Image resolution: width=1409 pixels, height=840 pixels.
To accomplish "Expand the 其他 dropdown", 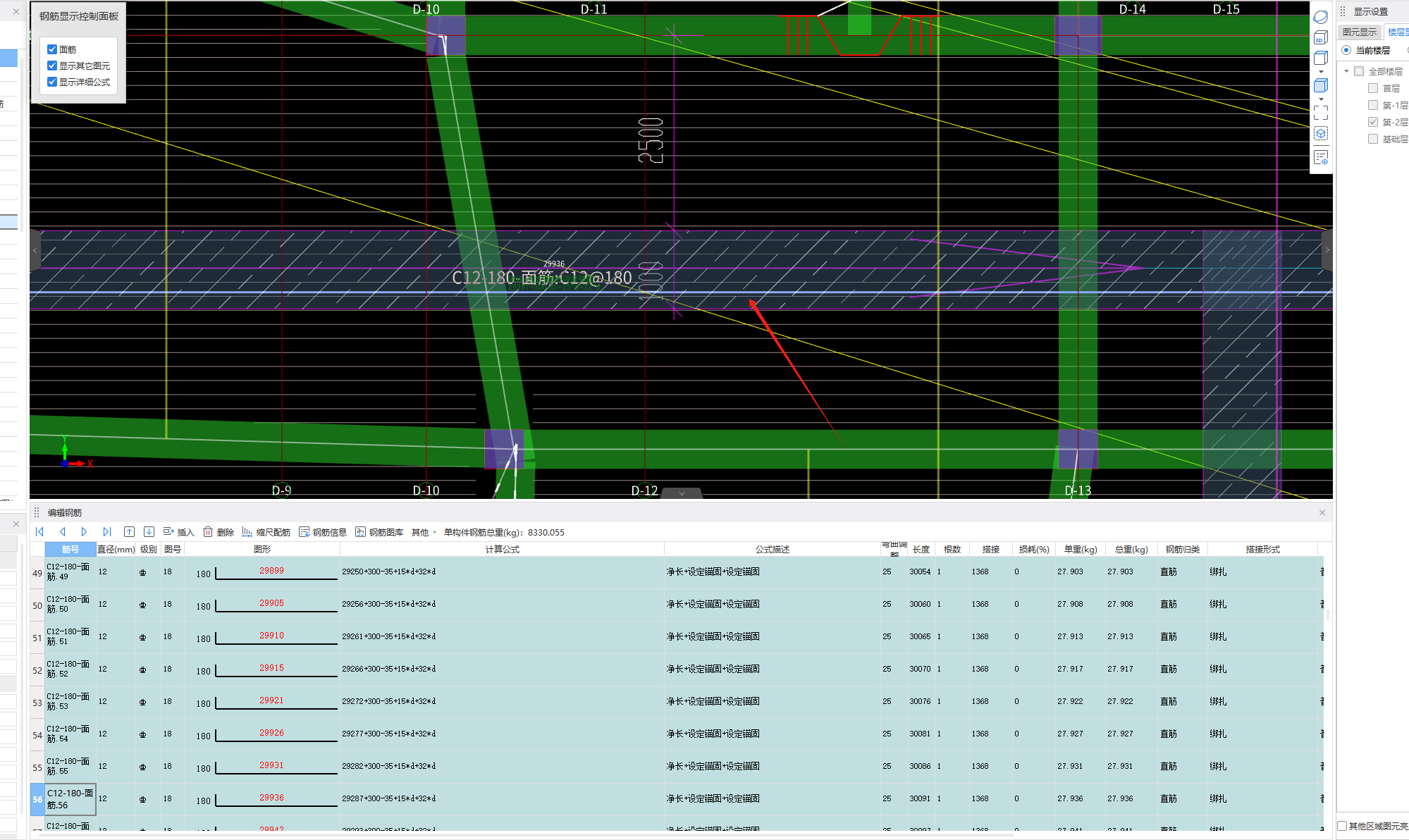I will (424, 532).
